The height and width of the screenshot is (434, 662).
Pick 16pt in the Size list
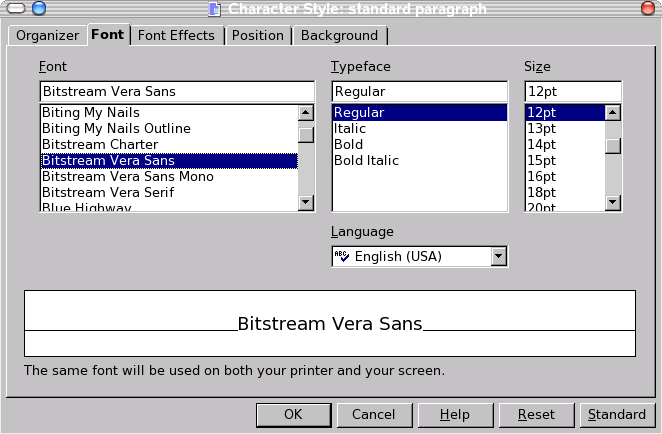(x=541, y=176)
